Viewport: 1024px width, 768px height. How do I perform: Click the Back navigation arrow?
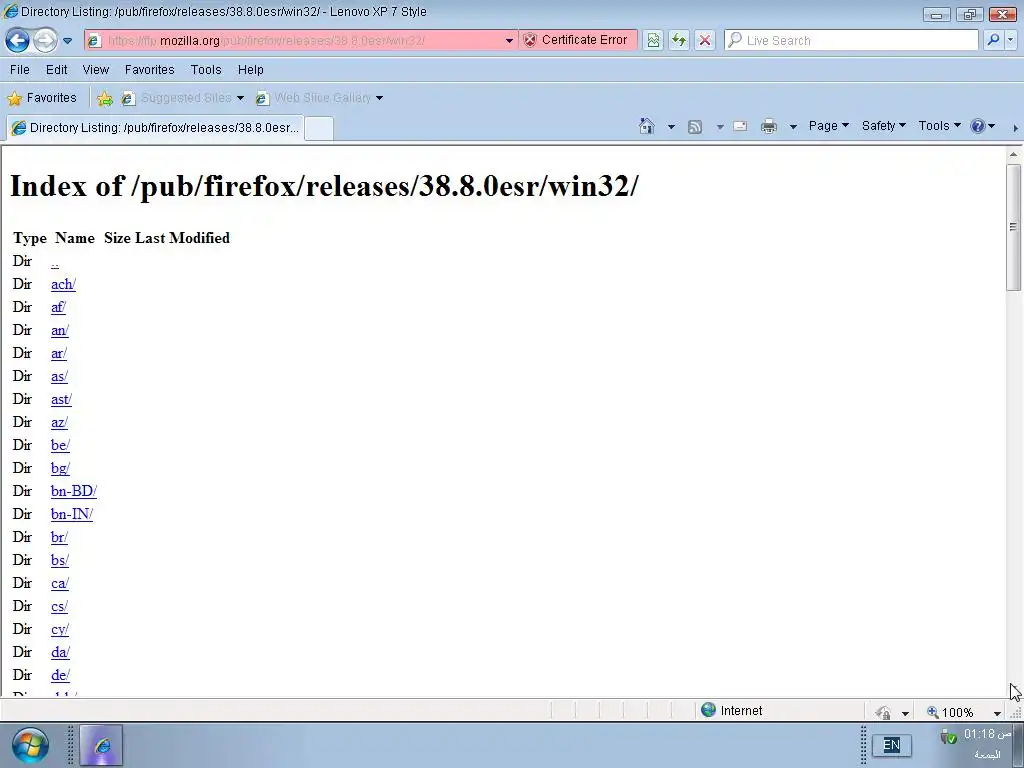(x=18, y=40)
